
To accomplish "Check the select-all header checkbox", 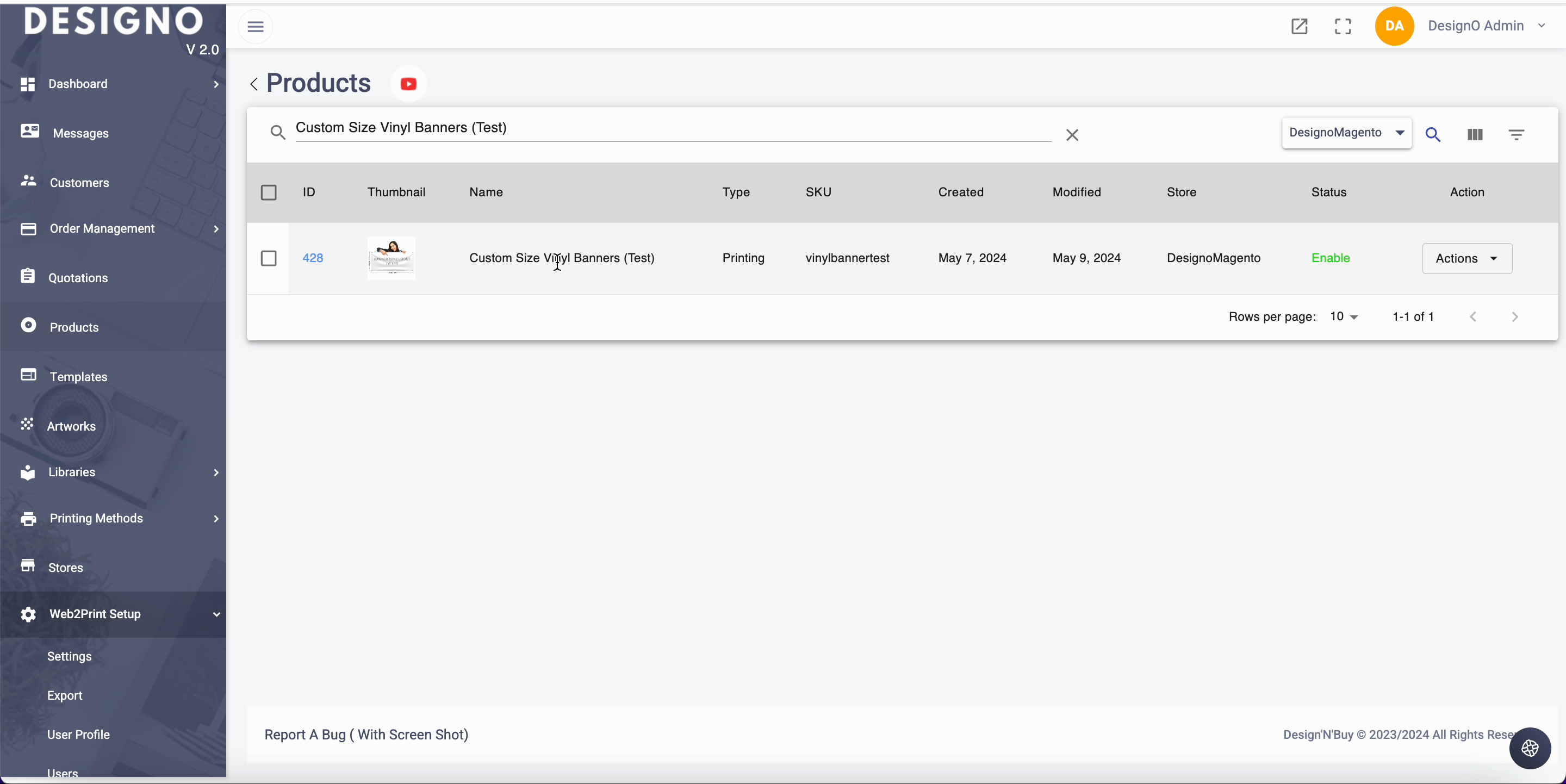I will [269, 192].
